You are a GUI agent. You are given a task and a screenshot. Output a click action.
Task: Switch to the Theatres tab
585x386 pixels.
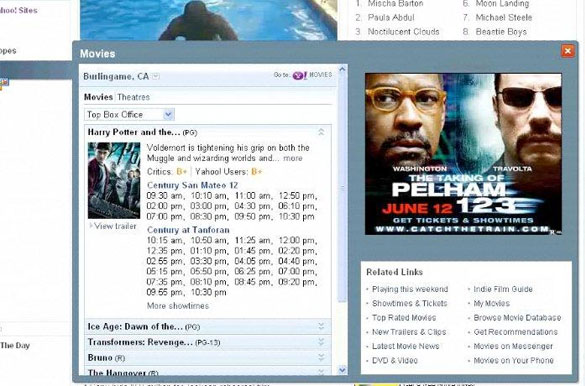click(133, 97)
